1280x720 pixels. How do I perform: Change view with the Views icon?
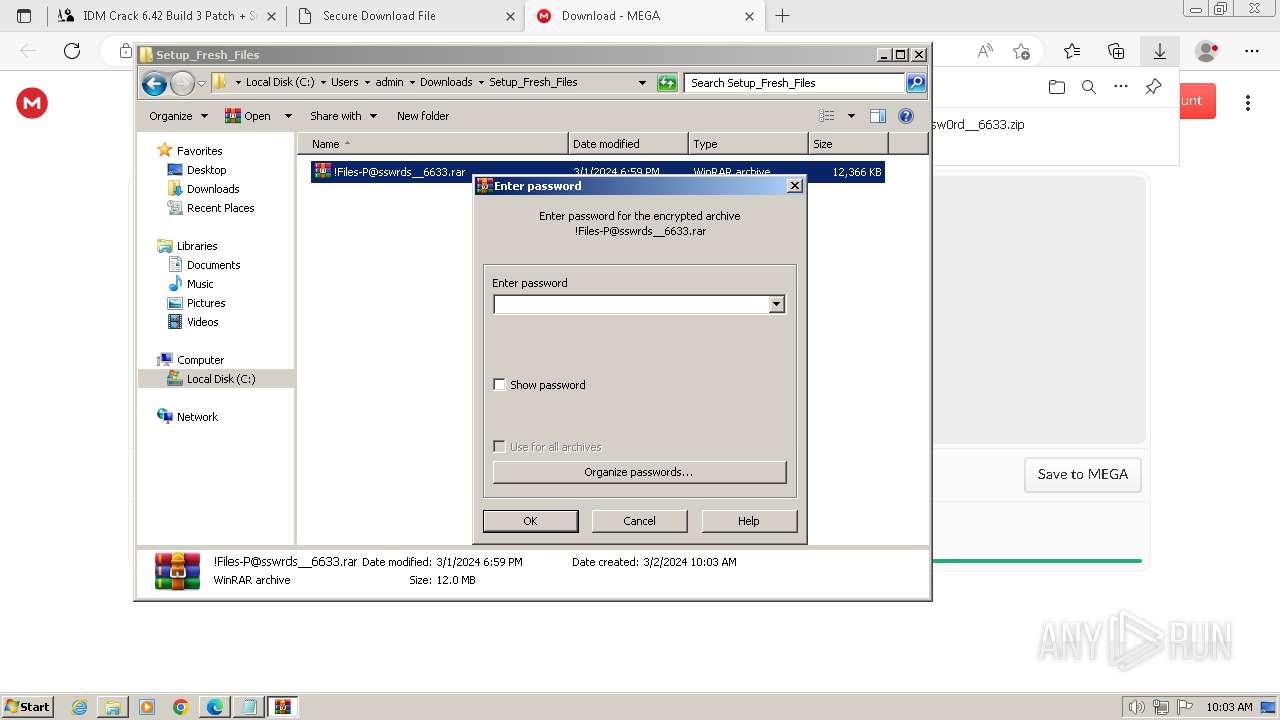827,116
